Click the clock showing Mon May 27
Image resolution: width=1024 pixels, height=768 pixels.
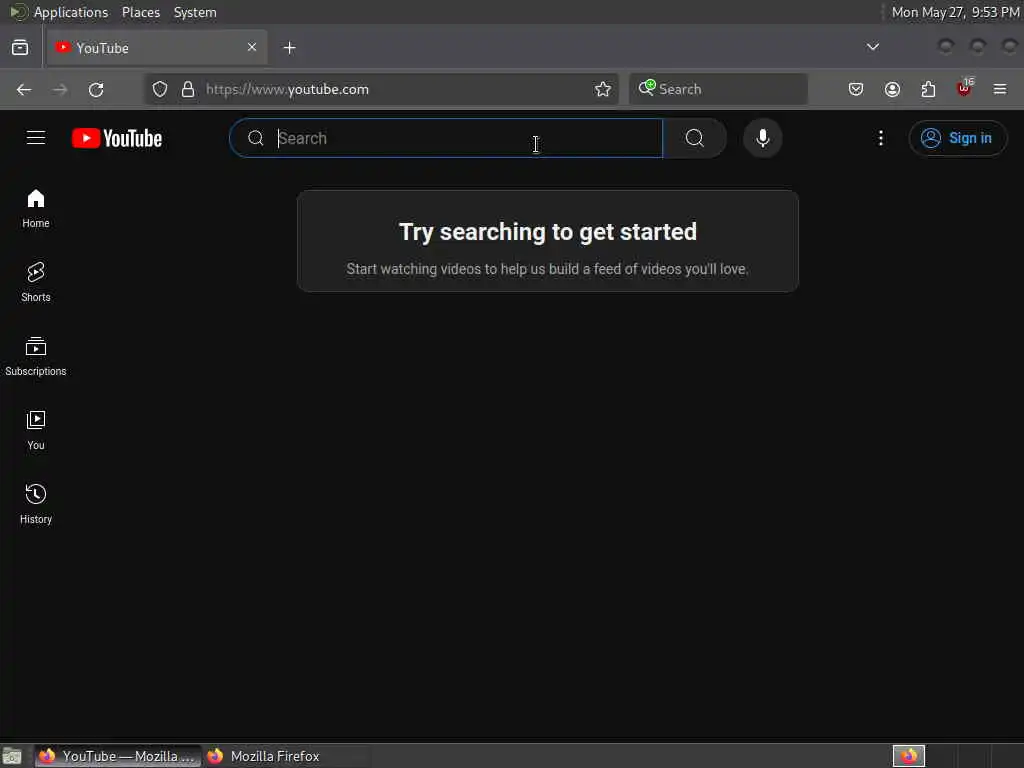click(x=955, y=12)
